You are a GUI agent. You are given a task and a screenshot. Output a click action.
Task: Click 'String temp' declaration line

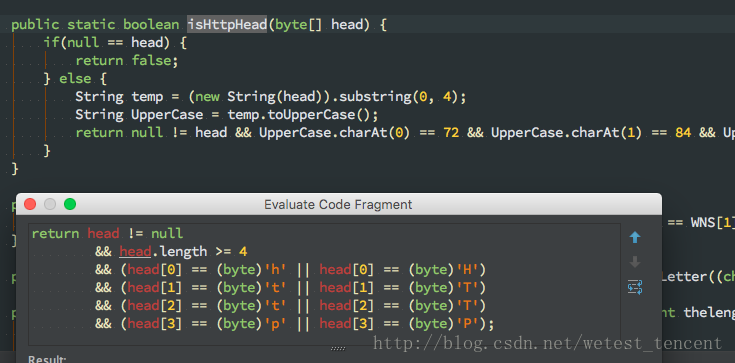pos(271,97)
